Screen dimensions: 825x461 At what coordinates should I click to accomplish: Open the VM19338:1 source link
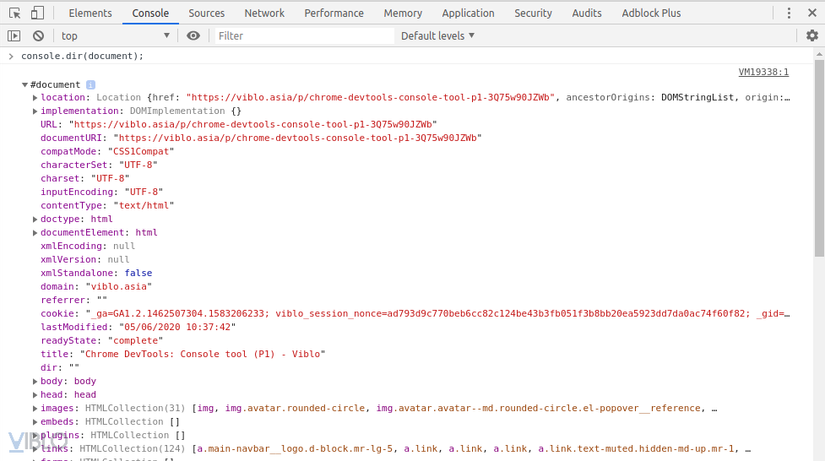(763, 72)
